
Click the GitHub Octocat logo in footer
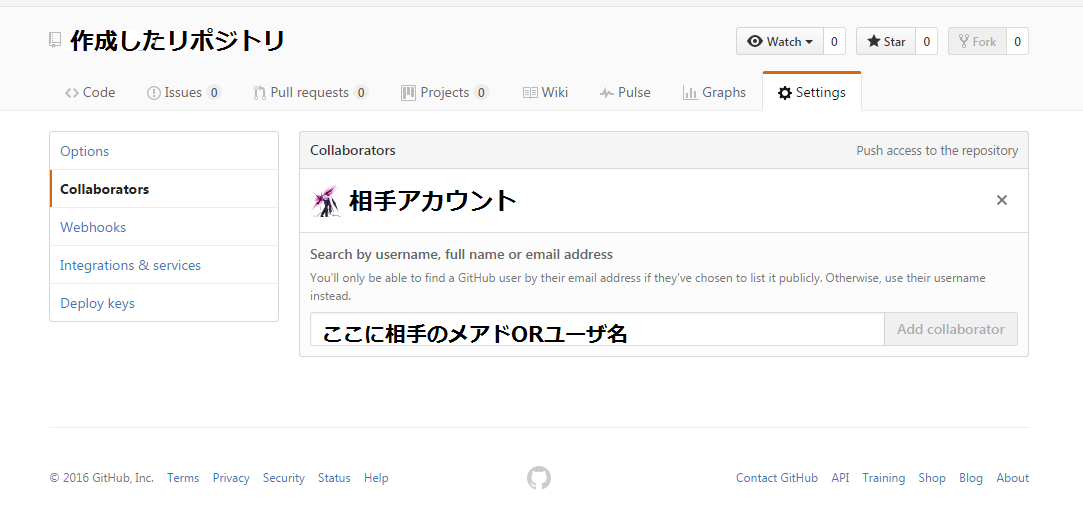tap(539, 478)
